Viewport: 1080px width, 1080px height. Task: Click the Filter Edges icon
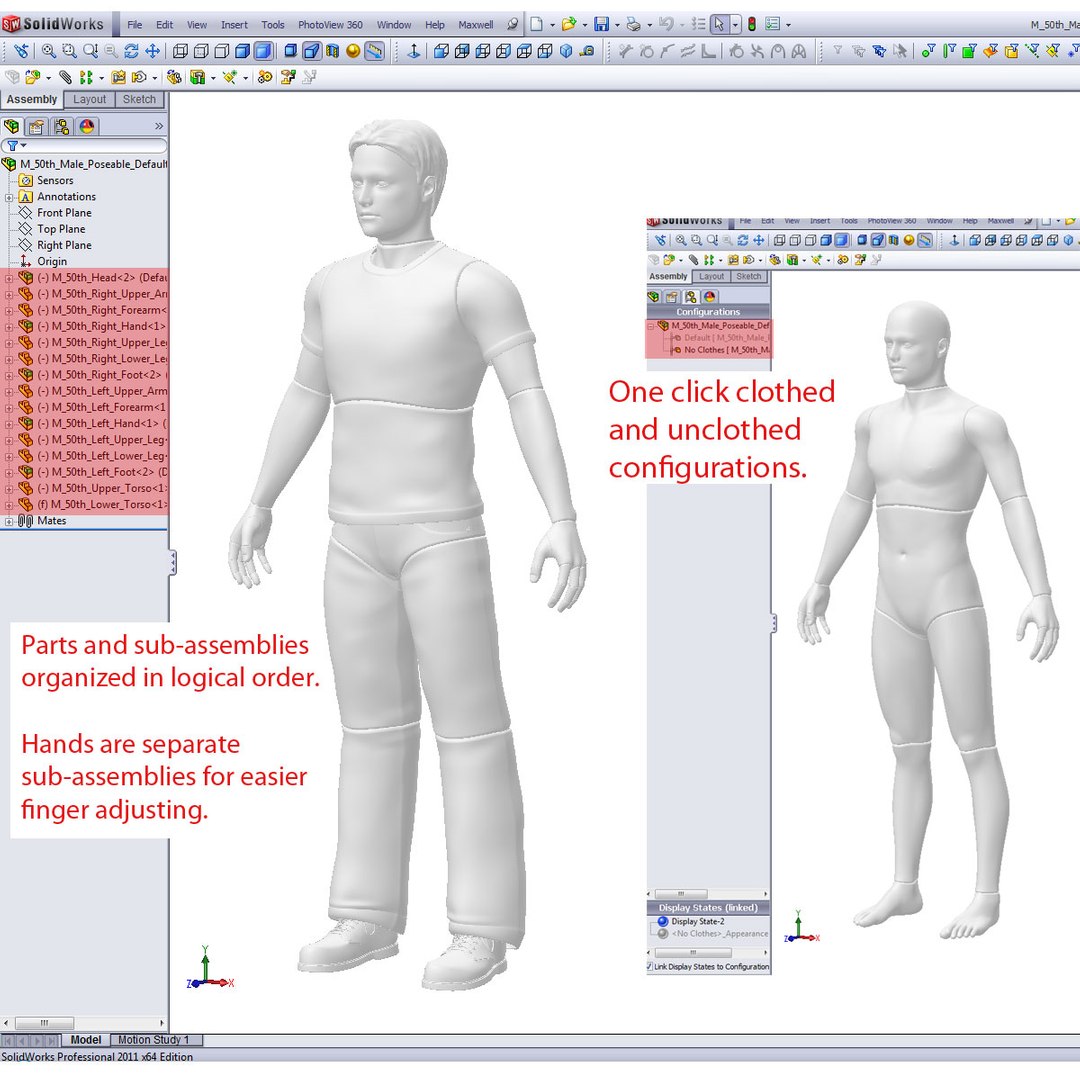click(949, 51)
